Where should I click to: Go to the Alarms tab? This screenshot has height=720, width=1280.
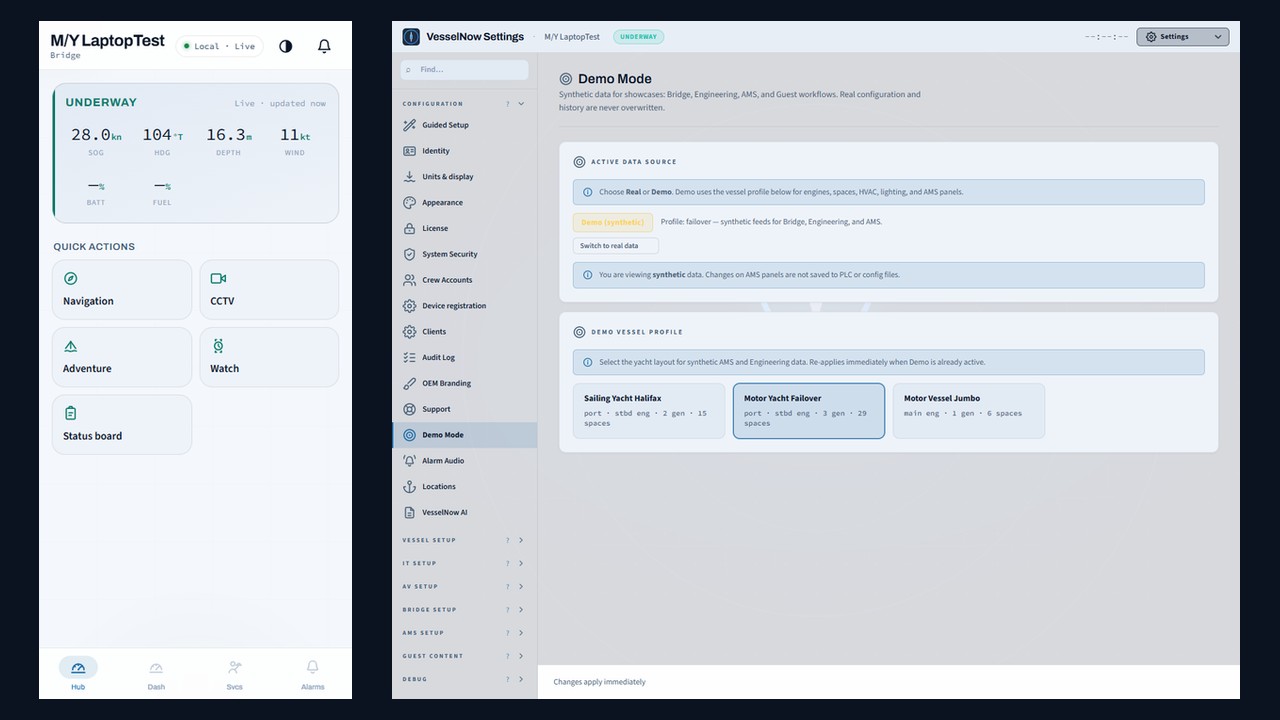coord(312,675)
